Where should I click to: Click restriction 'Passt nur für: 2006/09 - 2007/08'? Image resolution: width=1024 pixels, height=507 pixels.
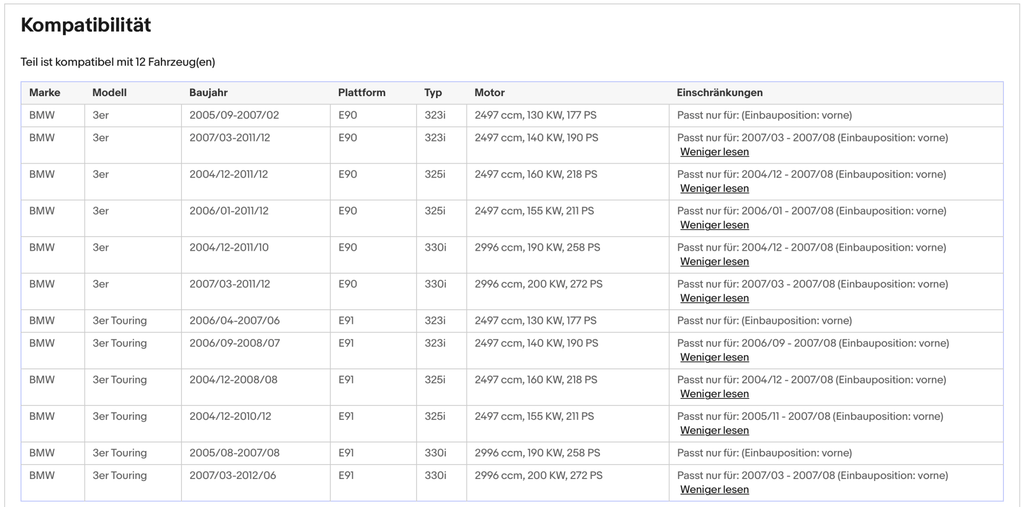pos(756,343)
